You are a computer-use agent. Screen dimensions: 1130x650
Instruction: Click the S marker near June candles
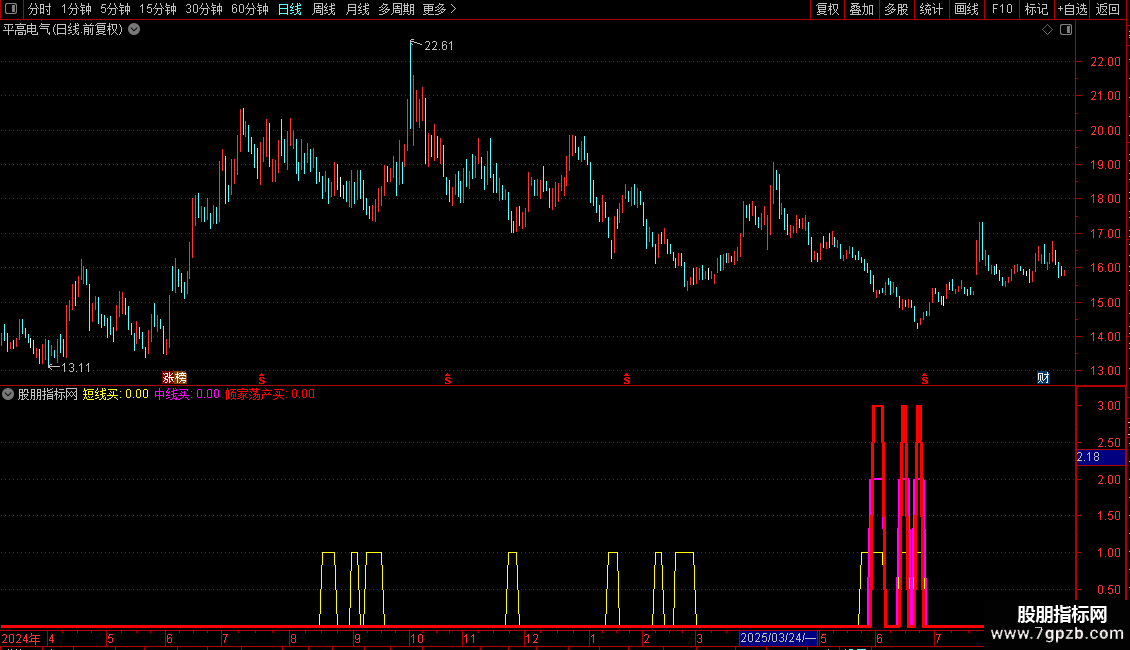click(925, 379)
